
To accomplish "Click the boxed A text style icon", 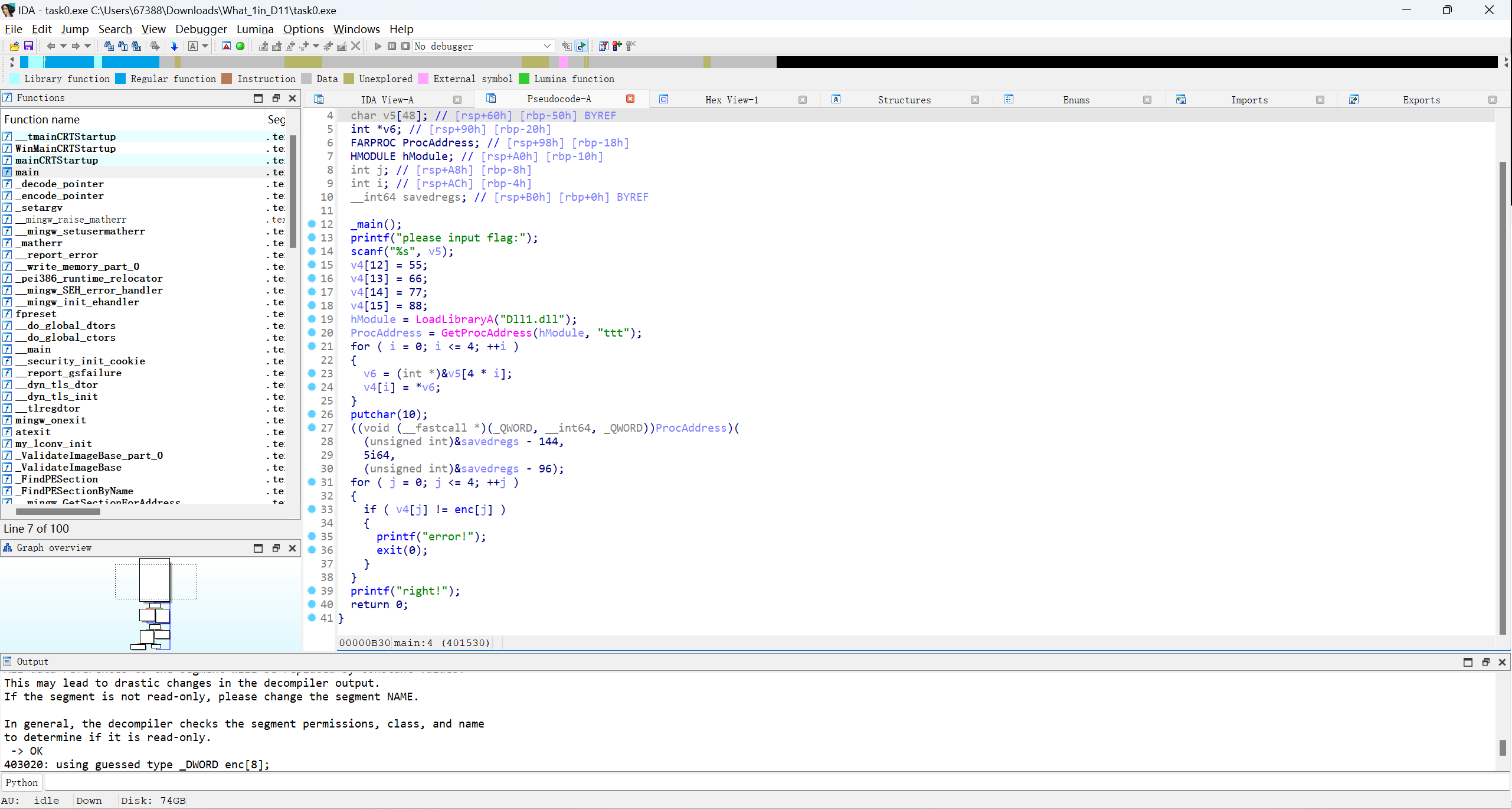I will 193,46.
